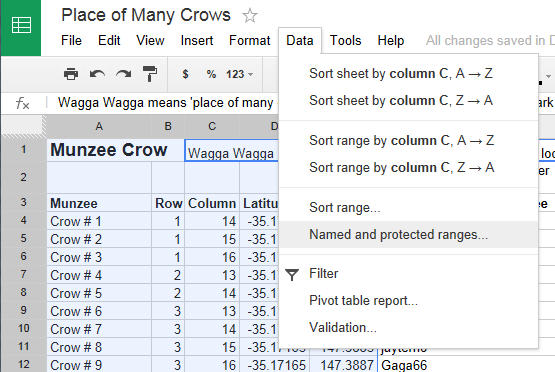Click the Crow # 2 cell
Image resolution: width=555 pixels, height=372 pixels.
point(99,239)
